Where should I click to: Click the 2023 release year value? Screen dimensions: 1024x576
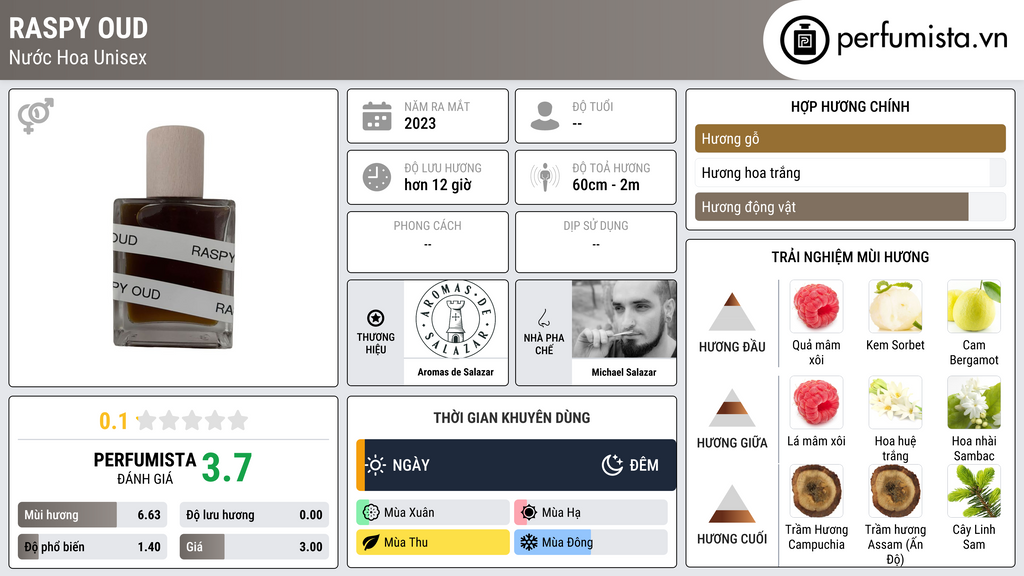tap(420, 123)
